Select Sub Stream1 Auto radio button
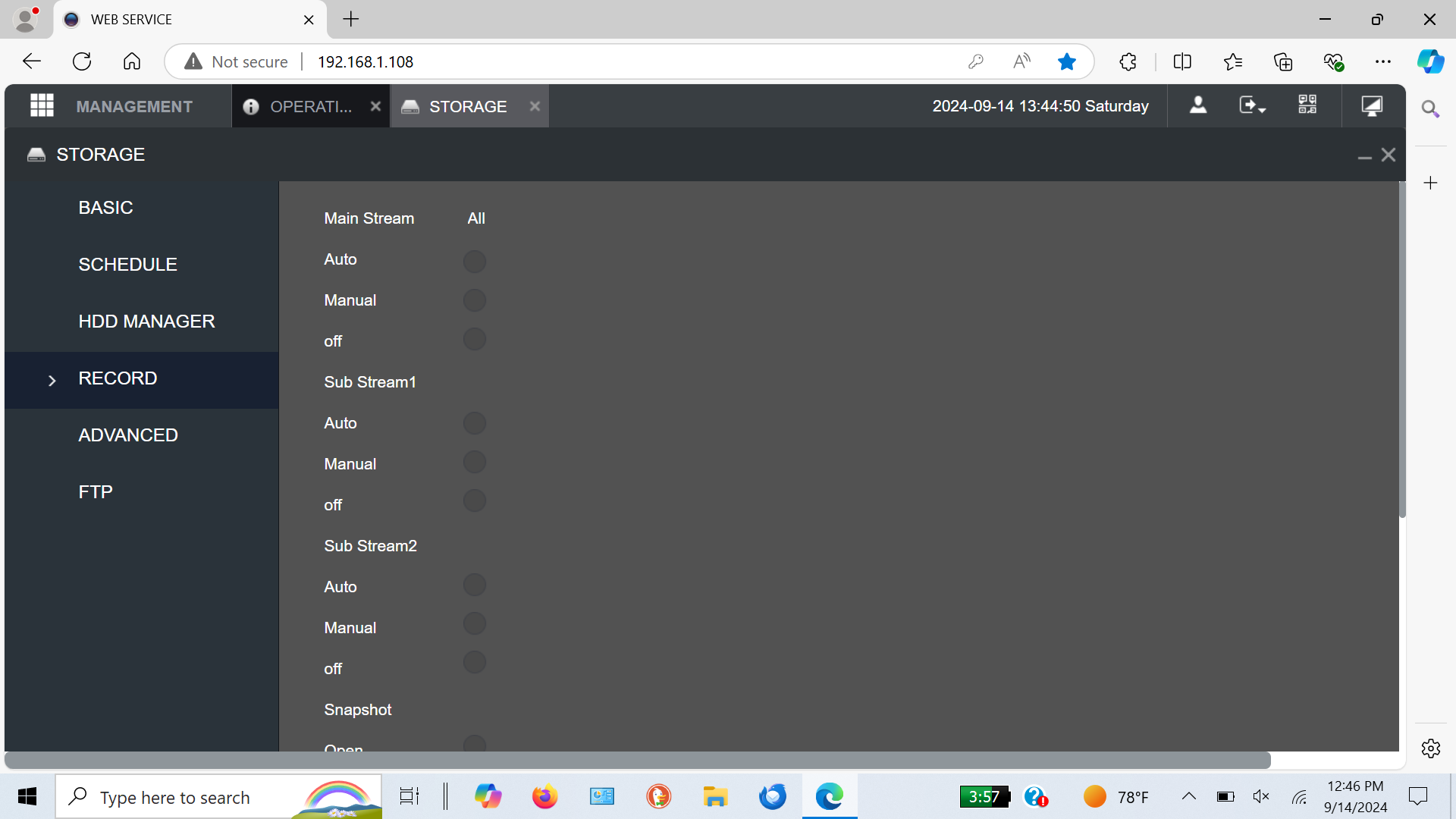This screenshot has width=1456, height=819. (x=475, y=423)
